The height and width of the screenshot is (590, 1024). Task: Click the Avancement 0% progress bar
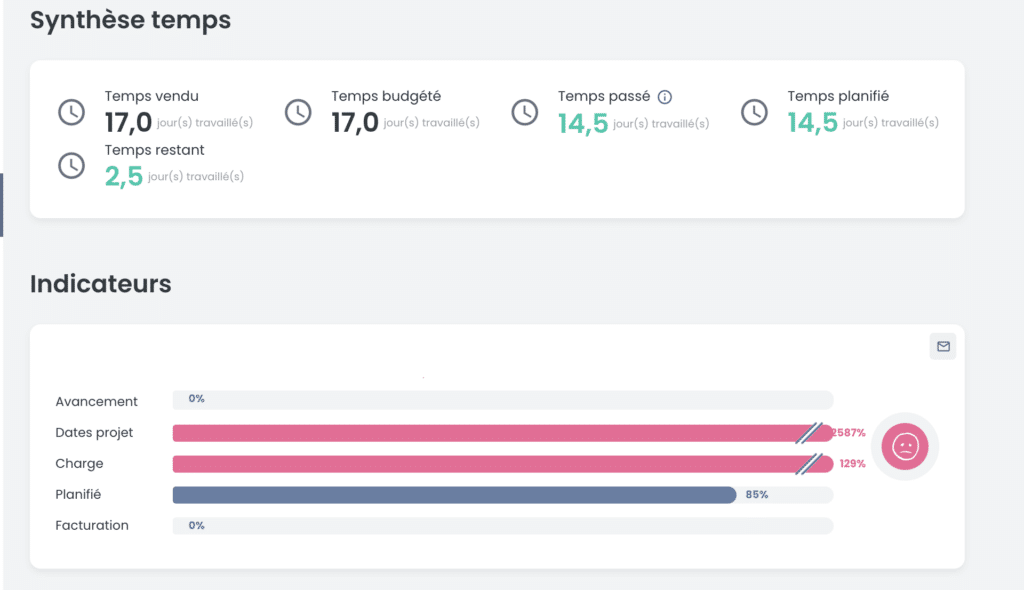coord(503,400)
